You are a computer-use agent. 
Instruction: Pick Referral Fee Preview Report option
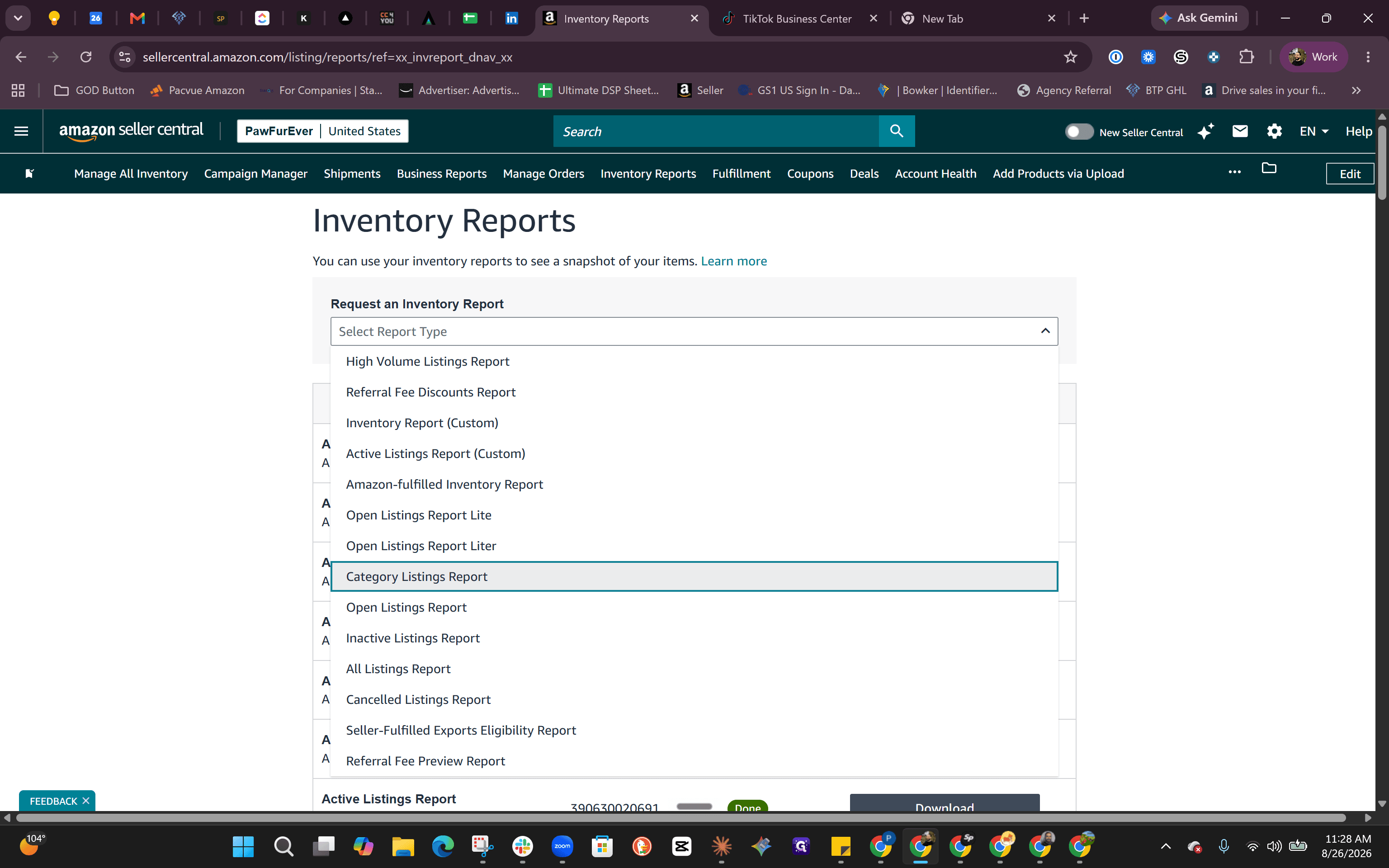[694, 761]
